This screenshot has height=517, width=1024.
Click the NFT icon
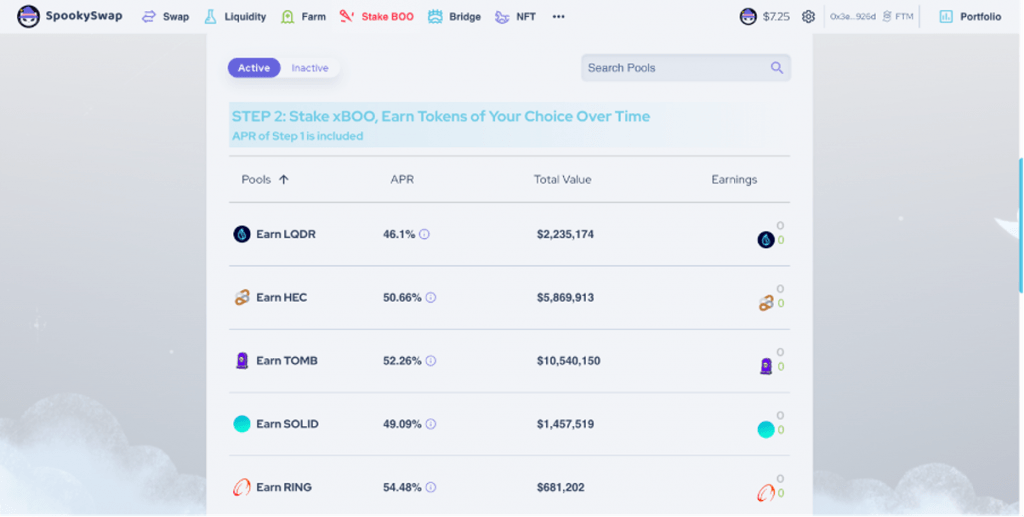(502, 17)
